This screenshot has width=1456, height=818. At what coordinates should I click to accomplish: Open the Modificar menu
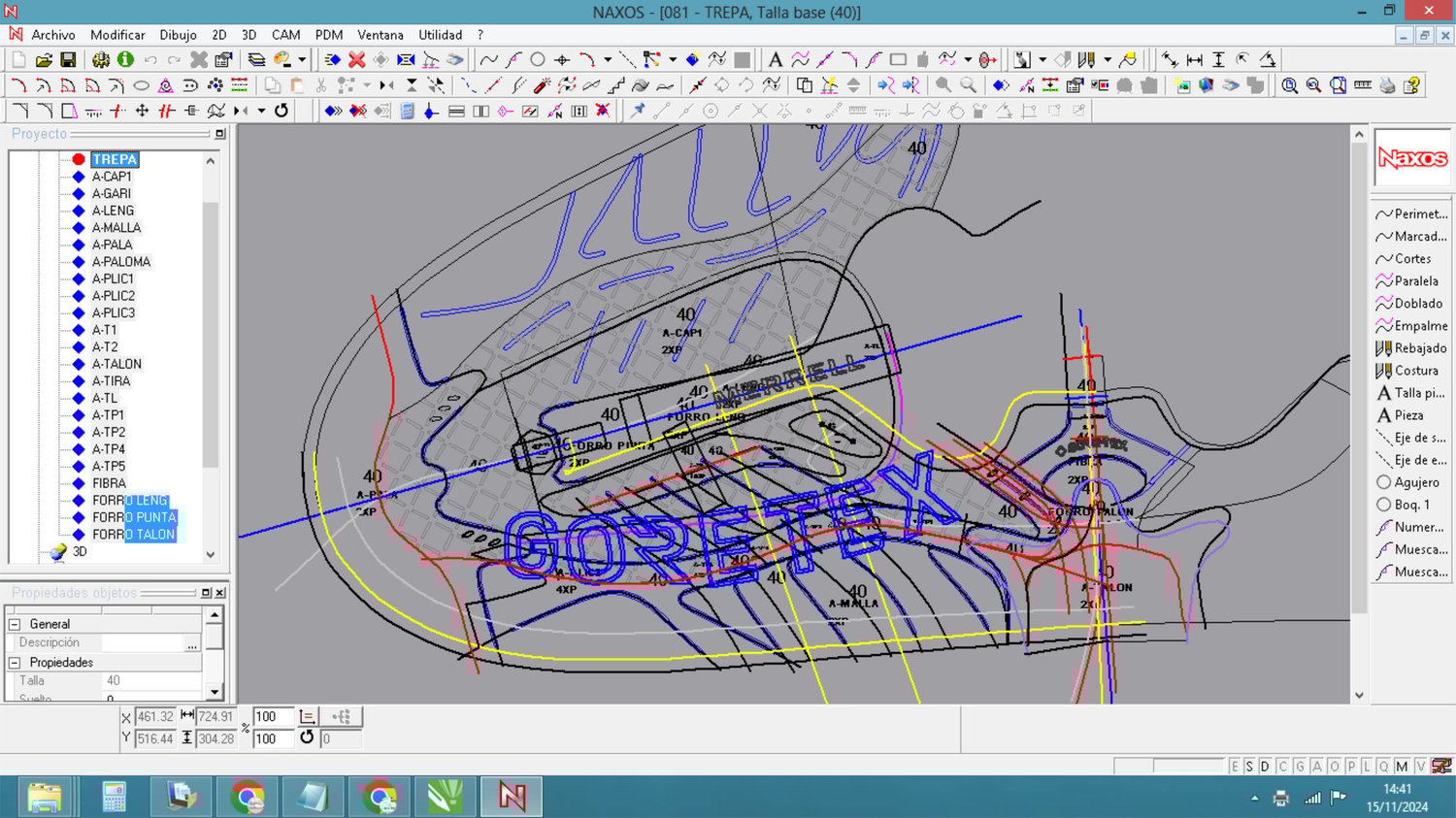pos(117,35)
